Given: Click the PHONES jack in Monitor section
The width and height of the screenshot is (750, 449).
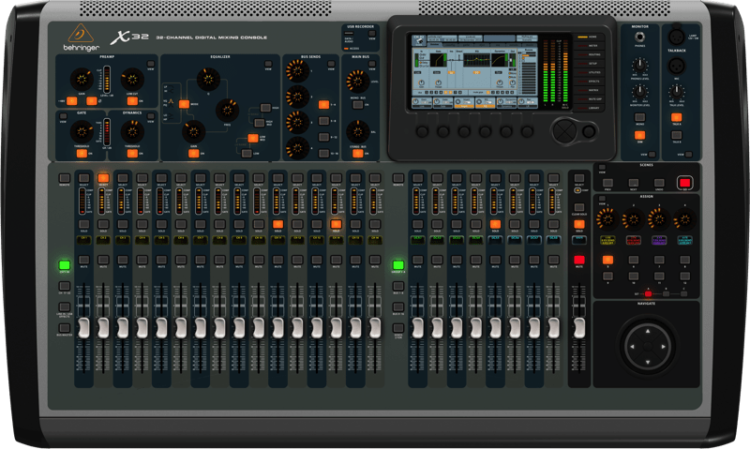Looking at the screenshot, I should pyautogui.click(x=640, y=36).
